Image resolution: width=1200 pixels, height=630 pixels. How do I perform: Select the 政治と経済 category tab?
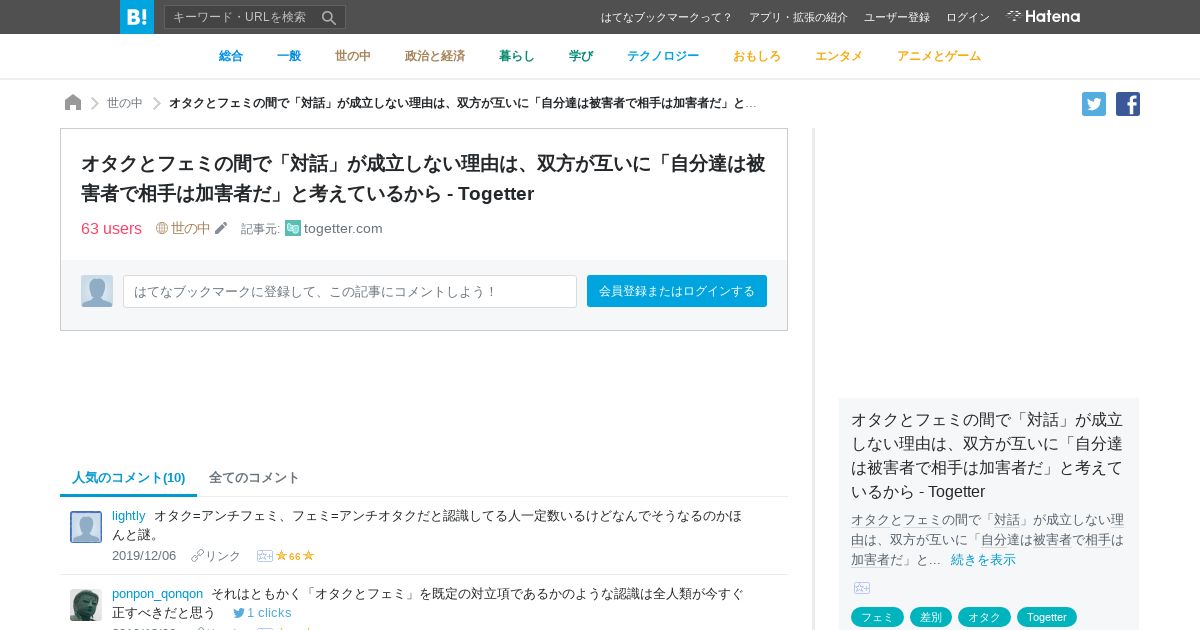(435, 56)
